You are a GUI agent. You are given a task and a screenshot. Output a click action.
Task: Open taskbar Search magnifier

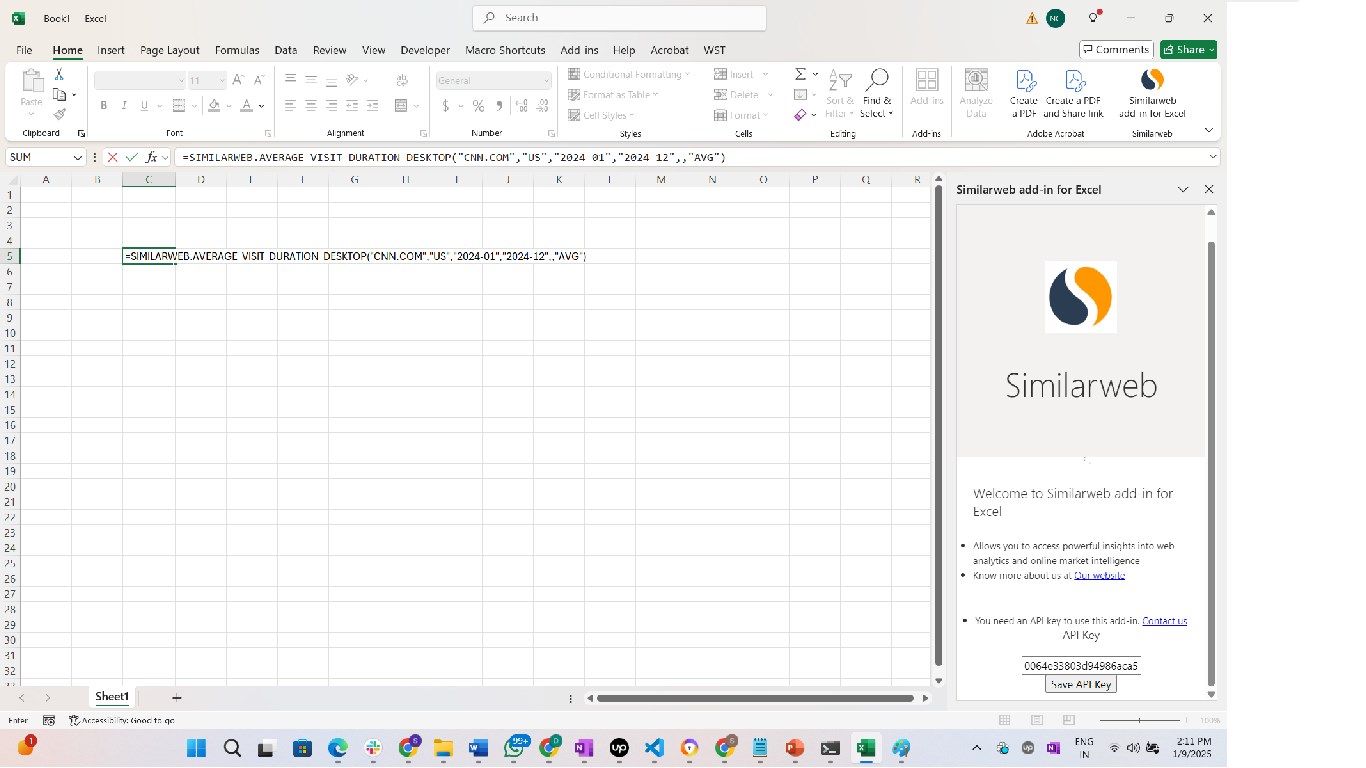coord(231,747)
